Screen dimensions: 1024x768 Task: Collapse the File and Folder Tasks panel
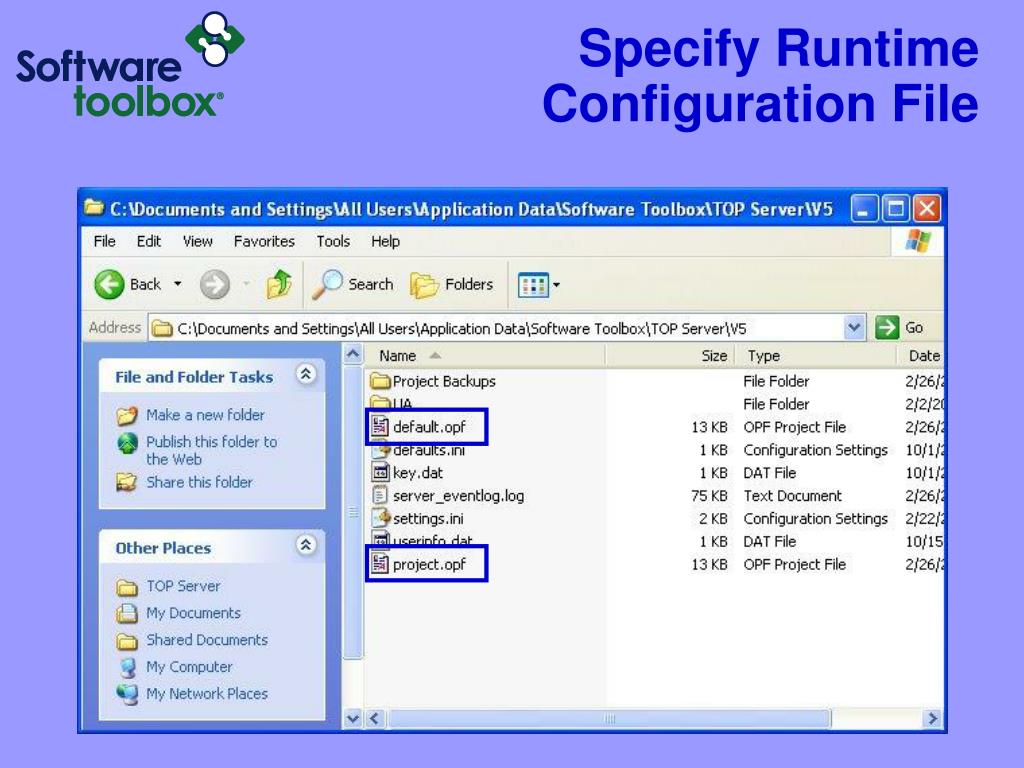coord(306,374)
